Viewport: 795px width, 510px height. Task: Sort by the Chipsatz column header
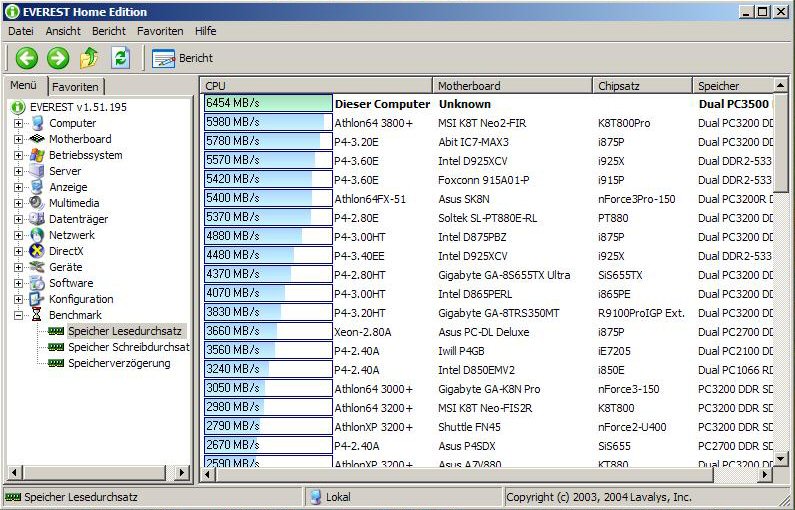pos(642,86)
